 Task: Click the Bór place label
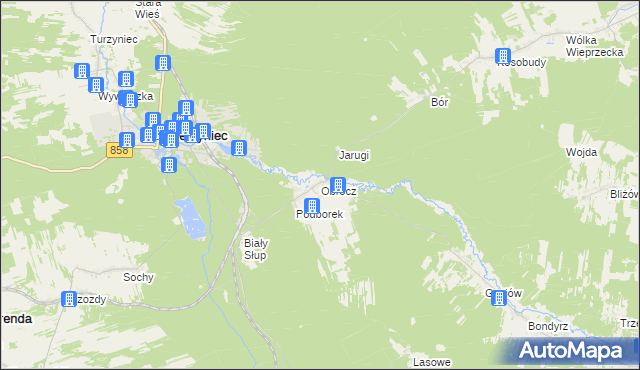click(440, 102)
